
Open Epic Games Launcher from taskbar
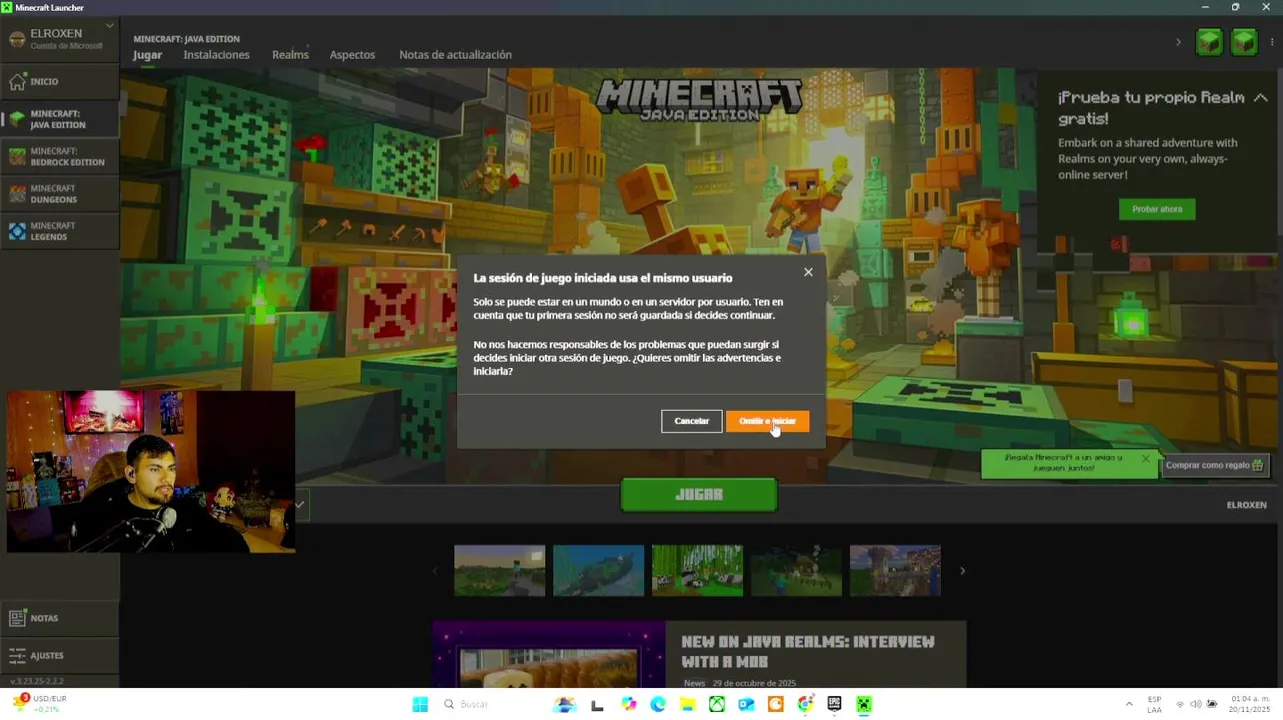click(834, 704)
